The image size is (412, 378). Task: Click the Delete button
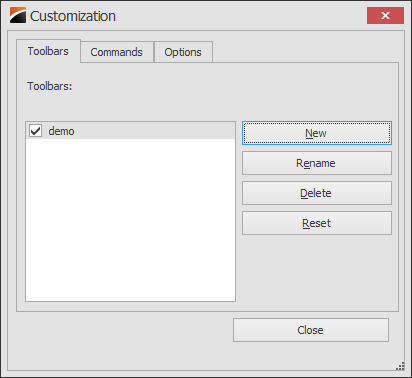point(317,193)
